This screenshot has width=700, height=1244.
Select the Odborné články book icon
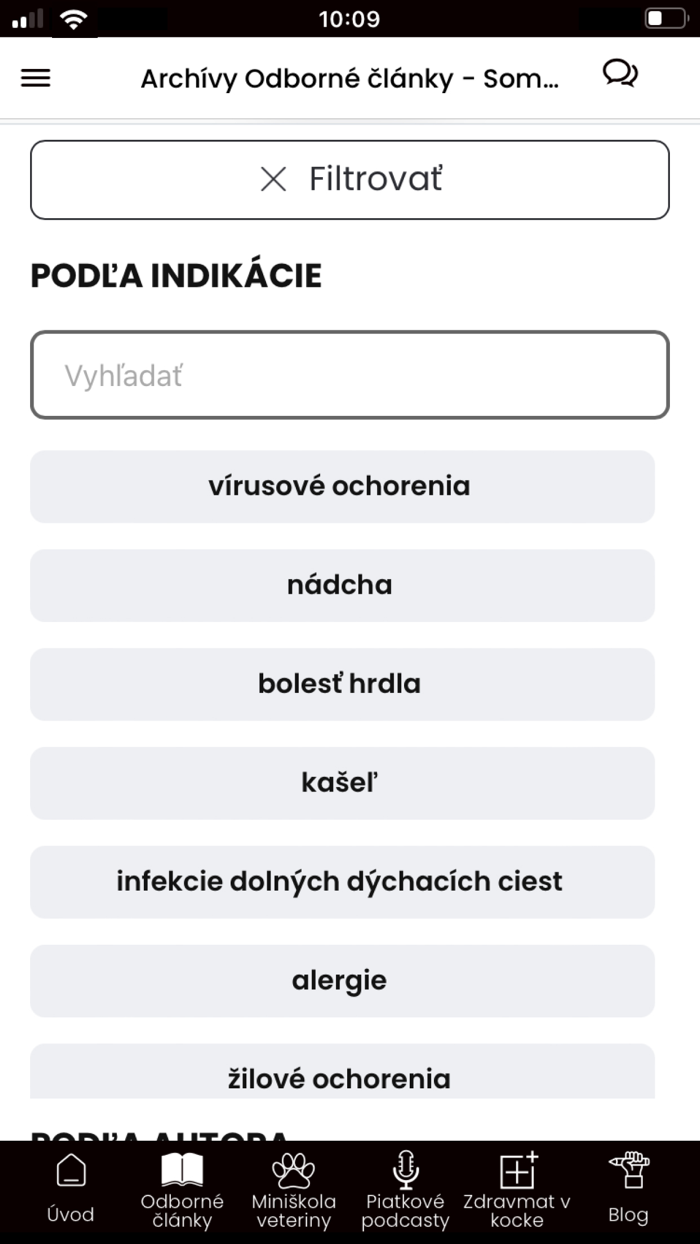(x=181, y=1168)
